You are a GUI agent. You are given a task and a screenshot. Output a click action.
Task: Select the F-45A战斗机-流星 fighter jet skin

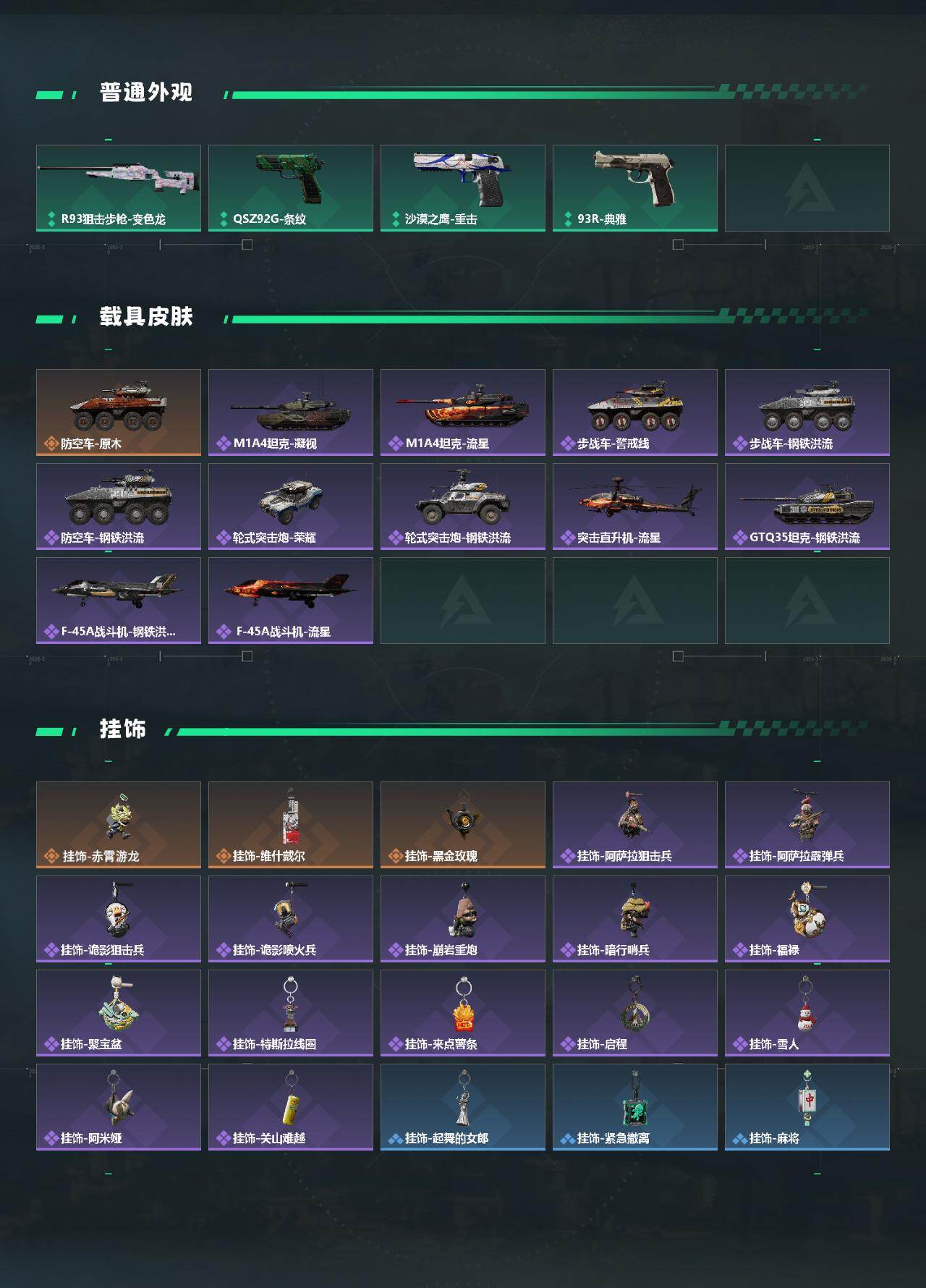click(291, 601)
